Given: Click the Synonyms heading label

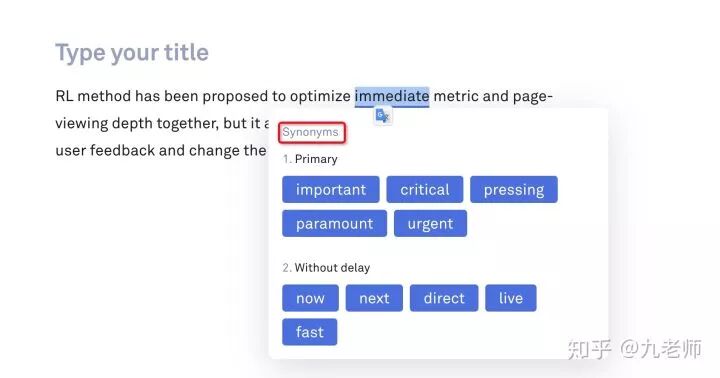Looking at the screenshot, I should pos(310,132).
